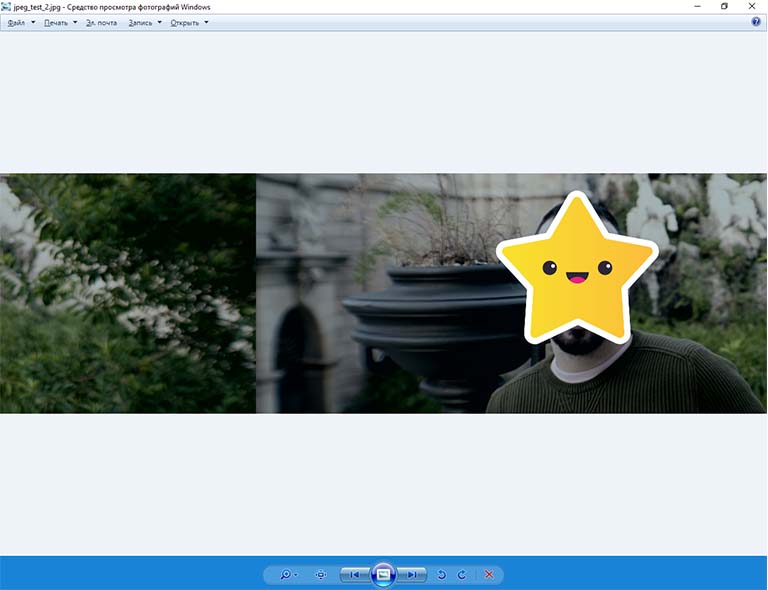
Task: Maximize the photo viewer window
Action: tap(724, 7)
